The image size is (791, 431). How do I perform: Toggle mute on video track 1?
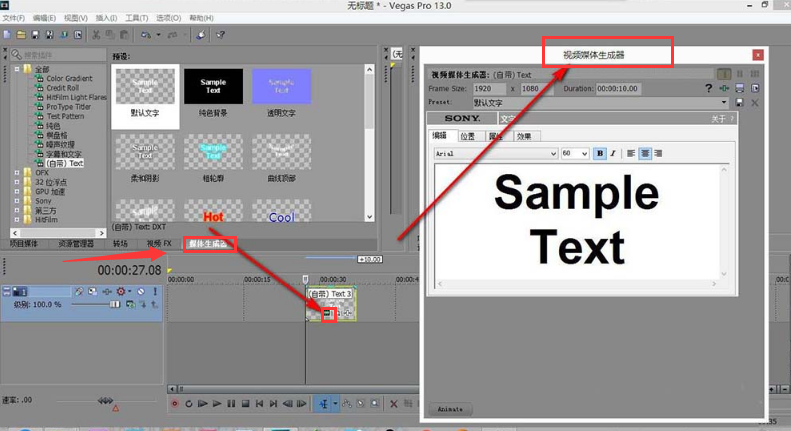[141, 292]
